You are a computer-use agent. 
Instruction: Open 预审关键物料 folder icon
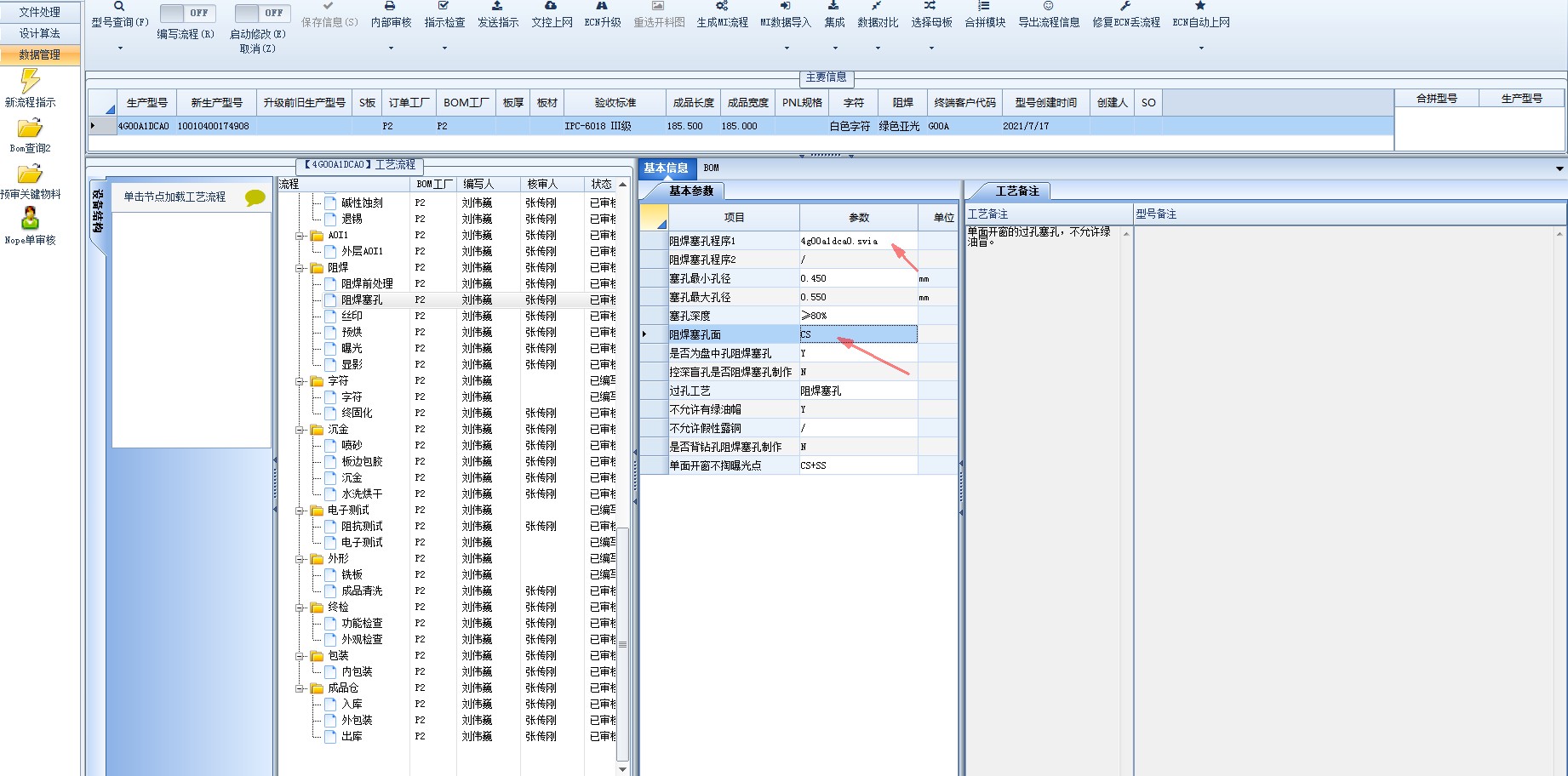tap(30, 174)
